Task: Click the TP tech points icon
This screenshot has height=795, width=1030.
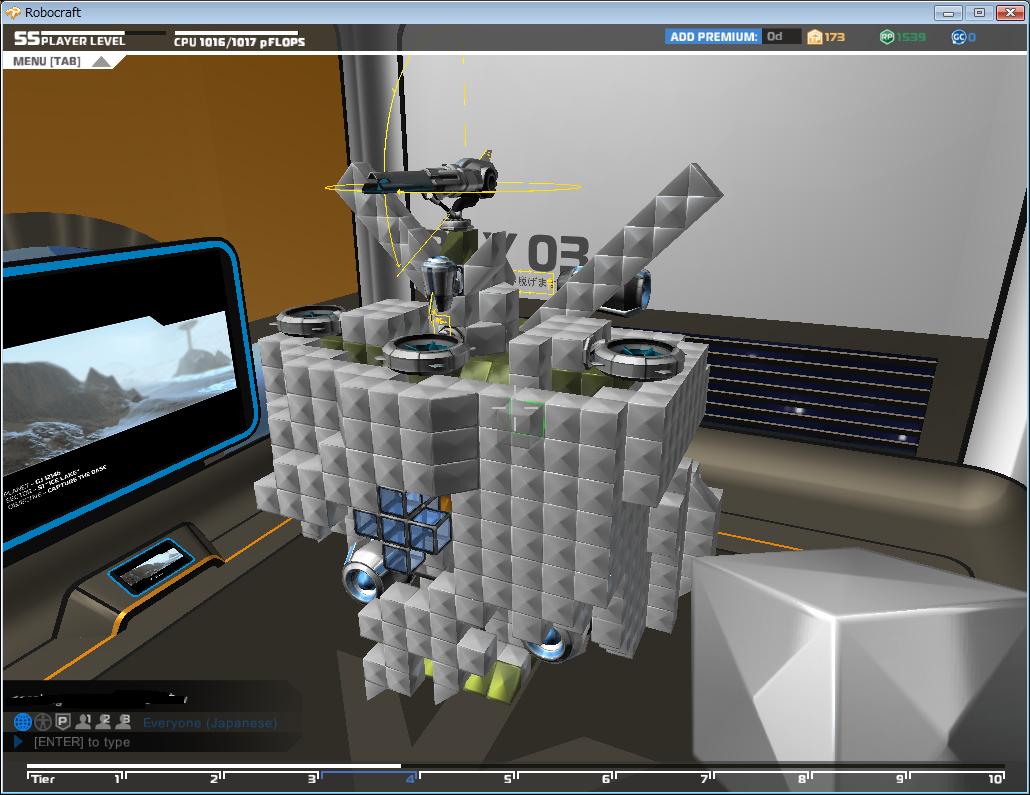Action: point(815,37)
